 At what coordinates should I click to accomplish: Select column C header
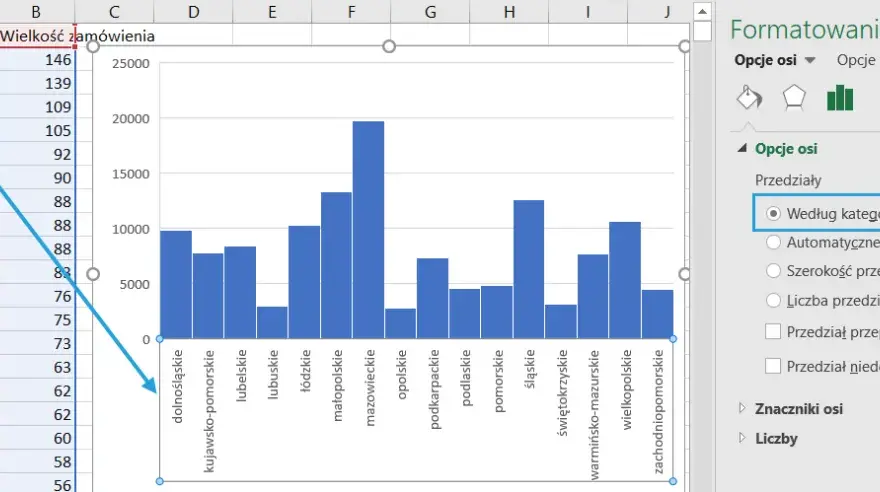114,11
